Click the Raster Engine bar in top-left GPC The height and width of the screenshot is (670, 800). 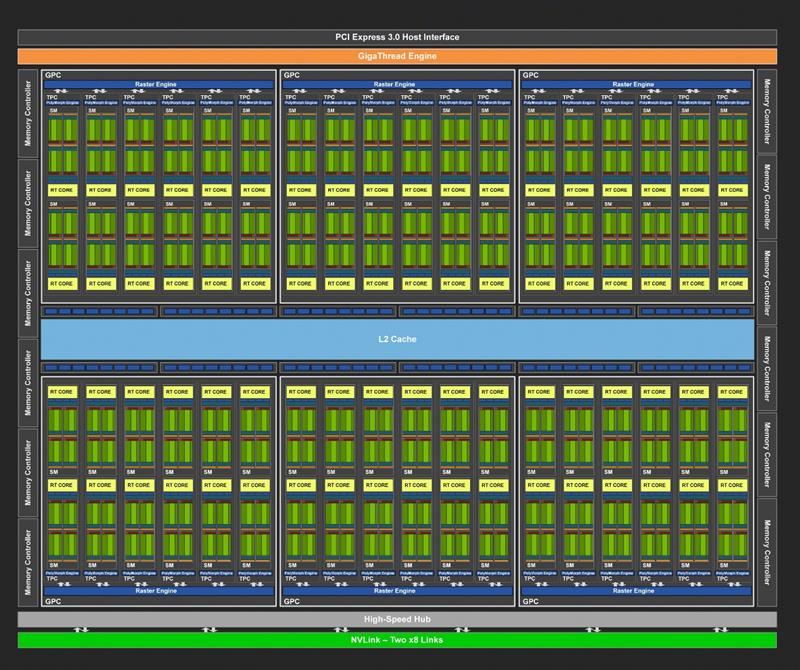click(x=158, y=85)
